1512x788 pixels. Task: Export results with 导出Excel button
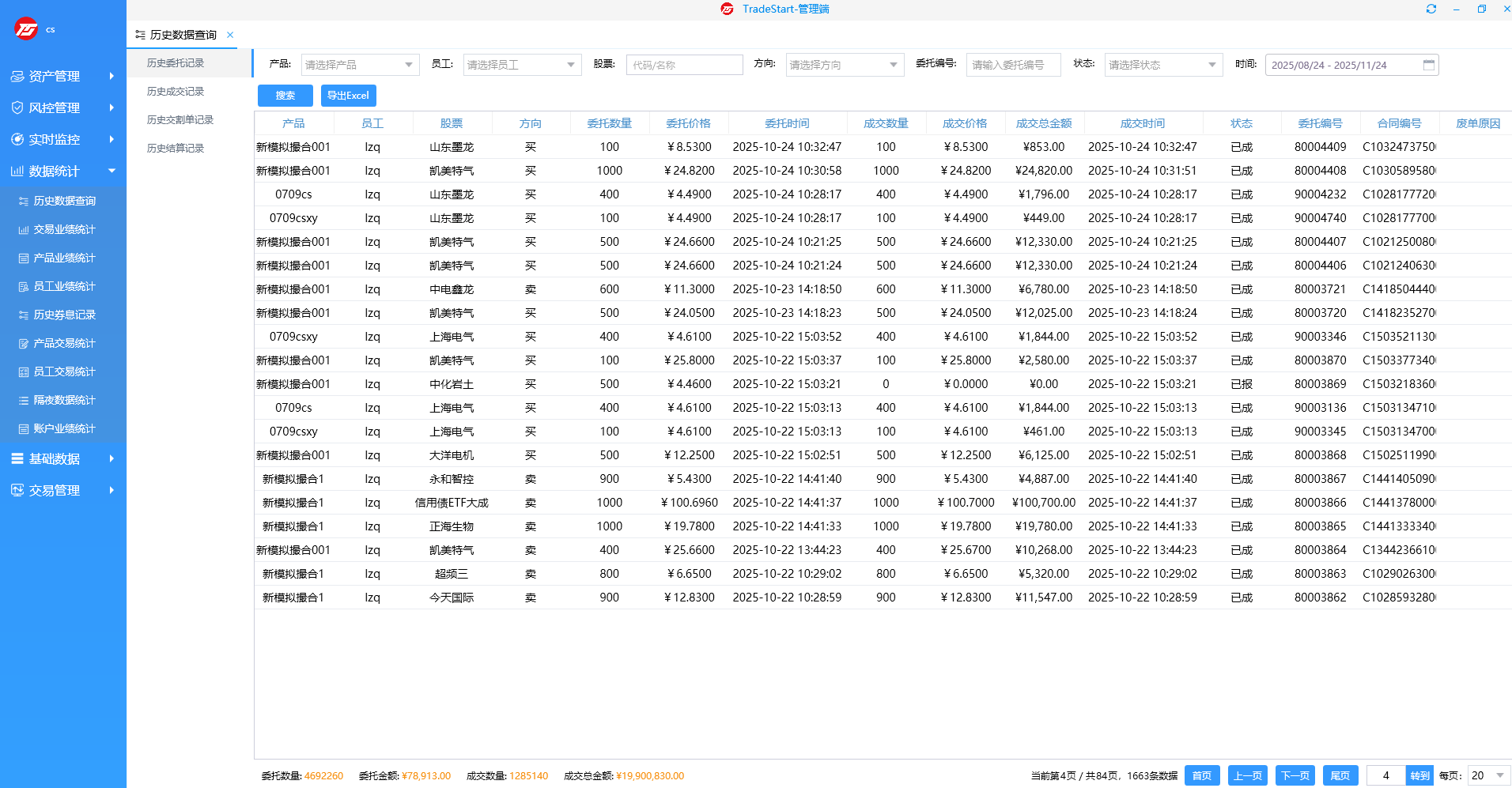tap(348, 96)
